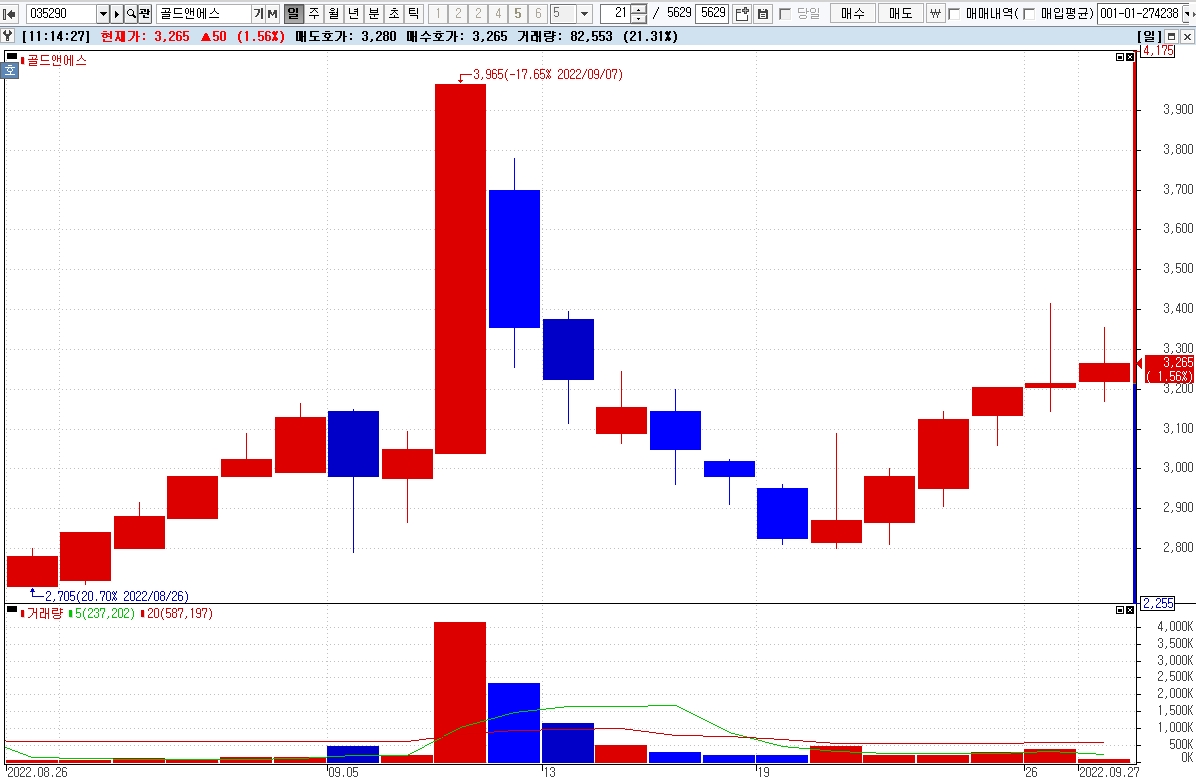This screenshot has width=1196, height=777.
Task: Click the 호 quote button on chart
Action: coord(10,71)
